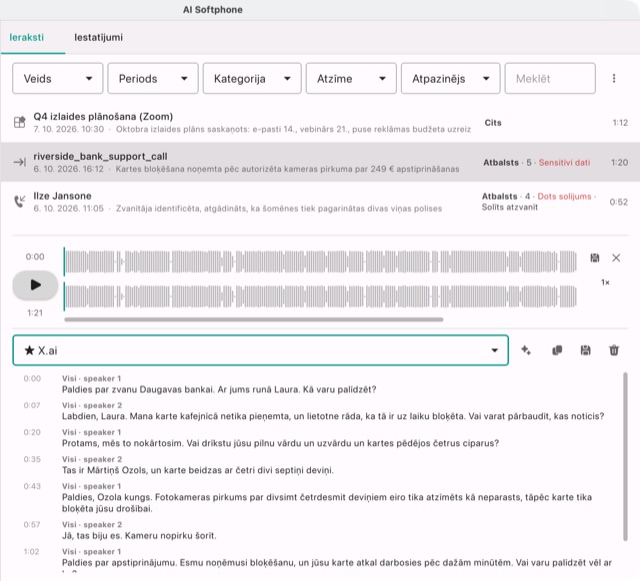
Task: Click the line "Tas ir Mārtiņš Ozols"
Action: [198, 470]
